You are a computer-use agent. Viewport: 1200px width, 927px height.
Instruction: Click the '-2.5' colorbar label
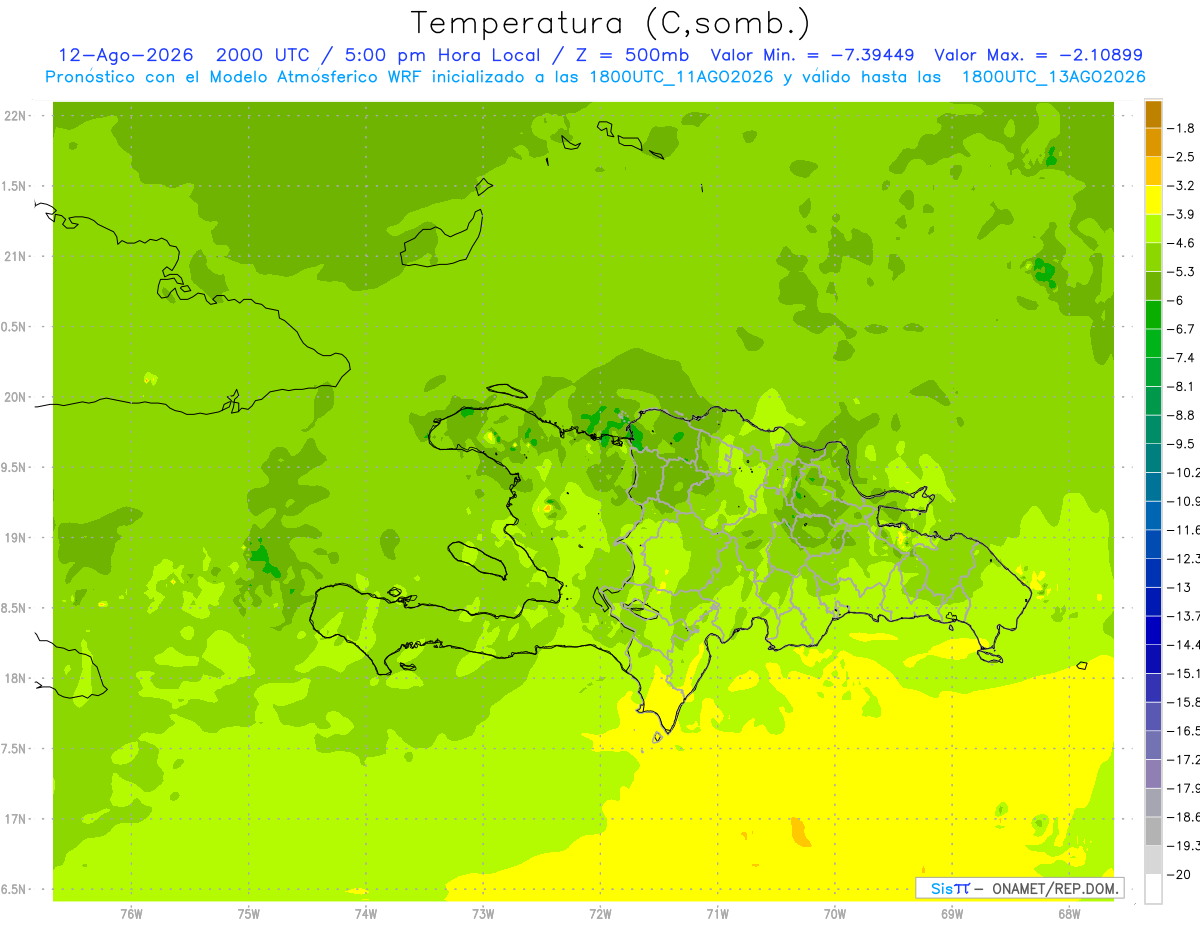(1183, 157)
